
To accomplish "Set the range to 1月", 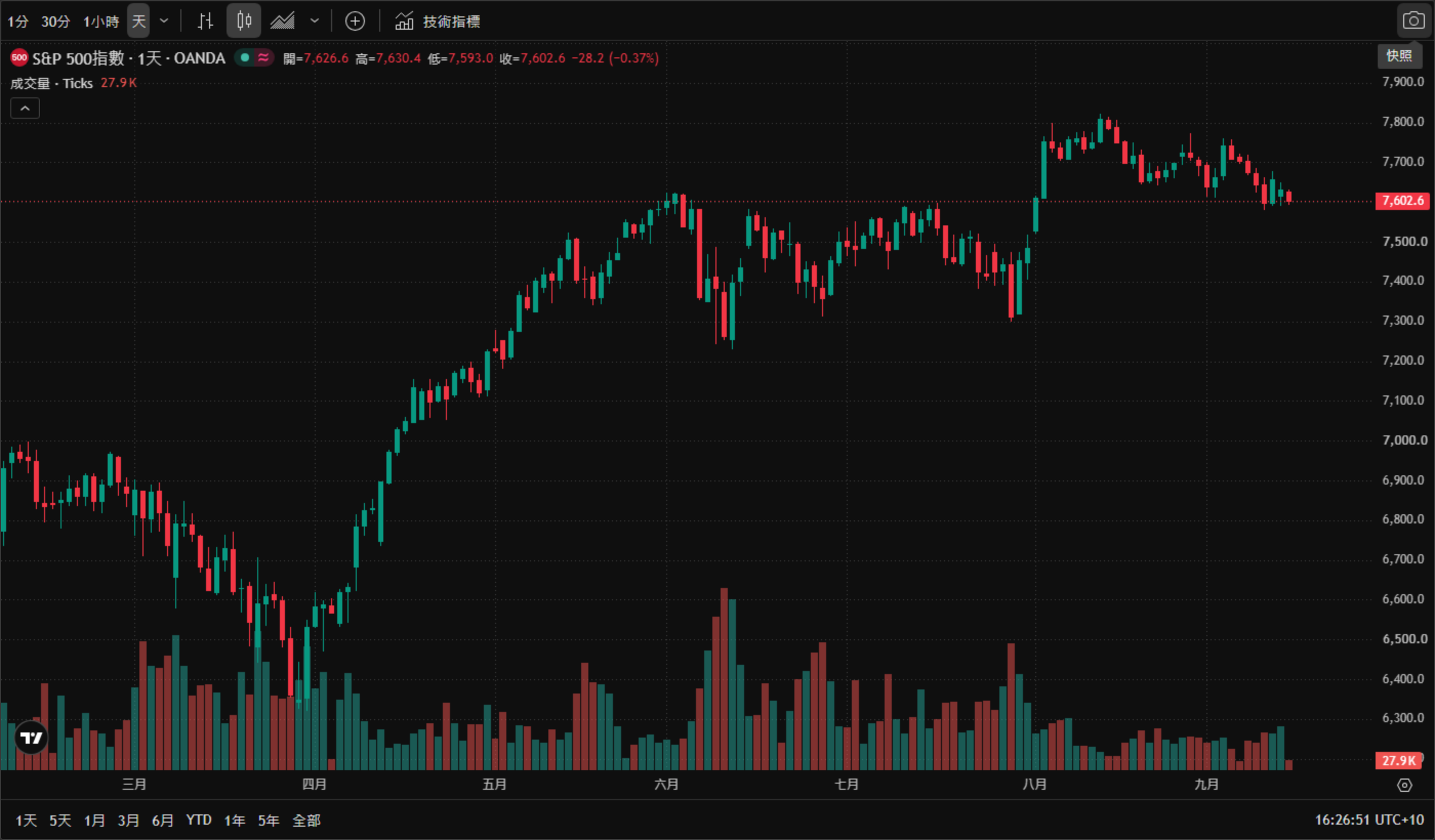I will pos(94,820).
